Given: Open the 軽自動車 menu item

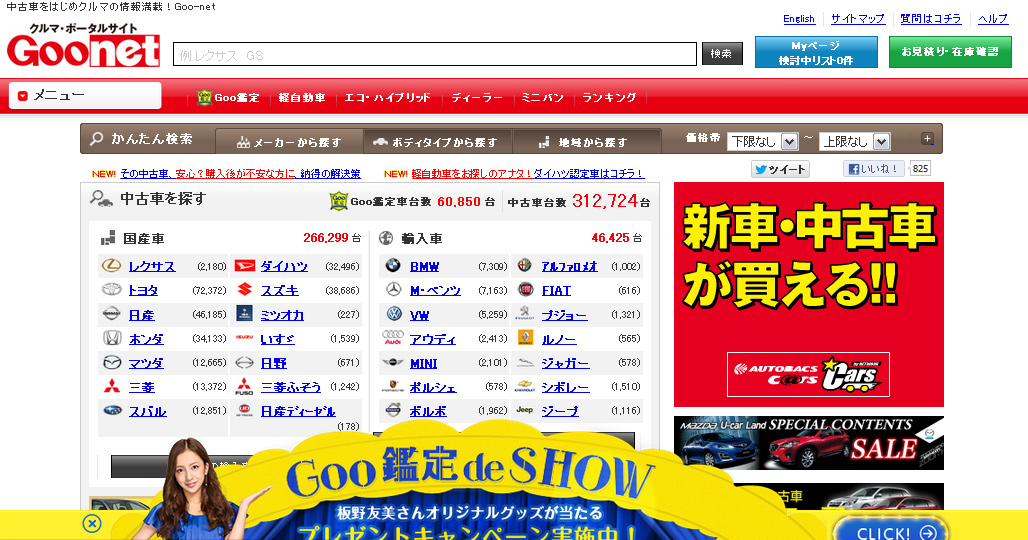Looking at the screenshot, I should point(302,98).
